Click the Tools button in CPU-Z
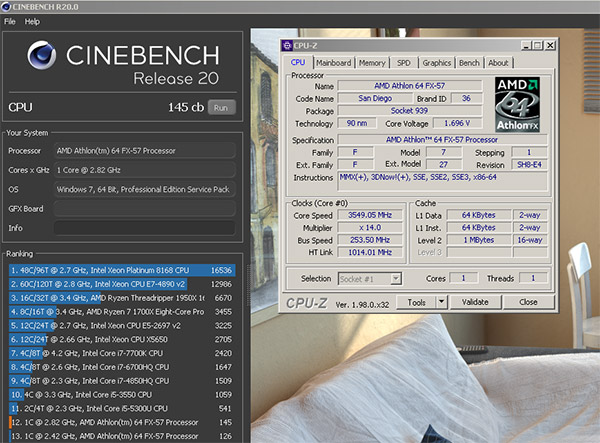600x443 pixels. [x=416, y=302]
